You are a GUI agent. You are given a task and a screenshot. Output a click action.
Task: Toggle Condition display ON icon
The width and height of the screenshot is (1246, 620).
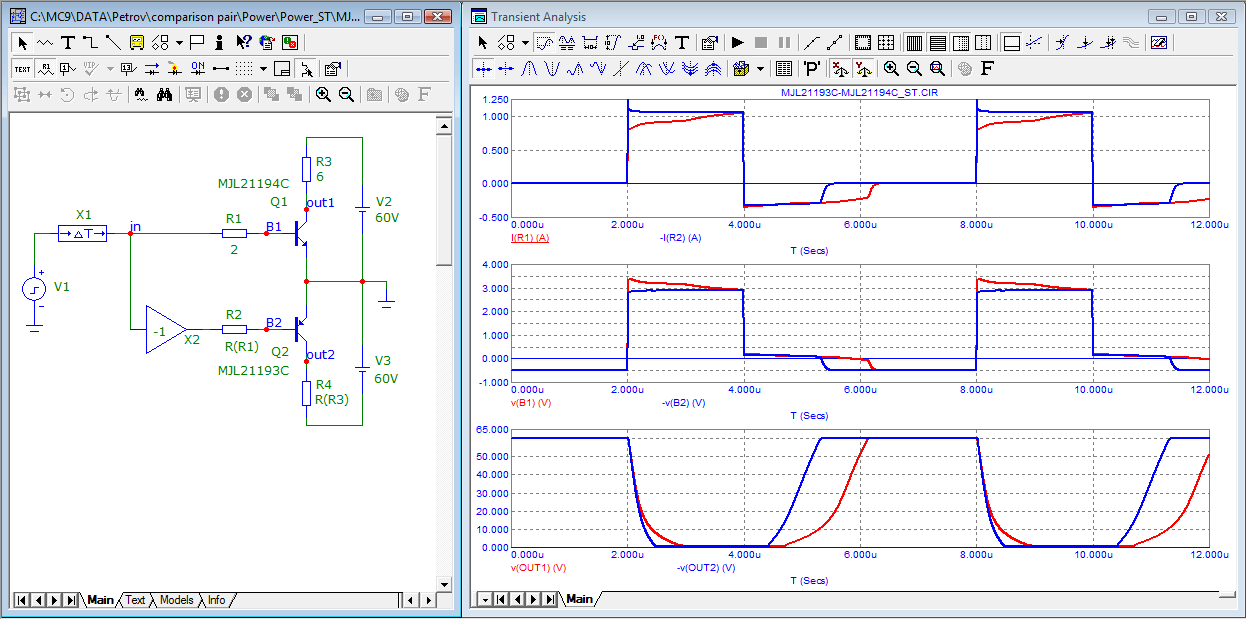[198, 69]
